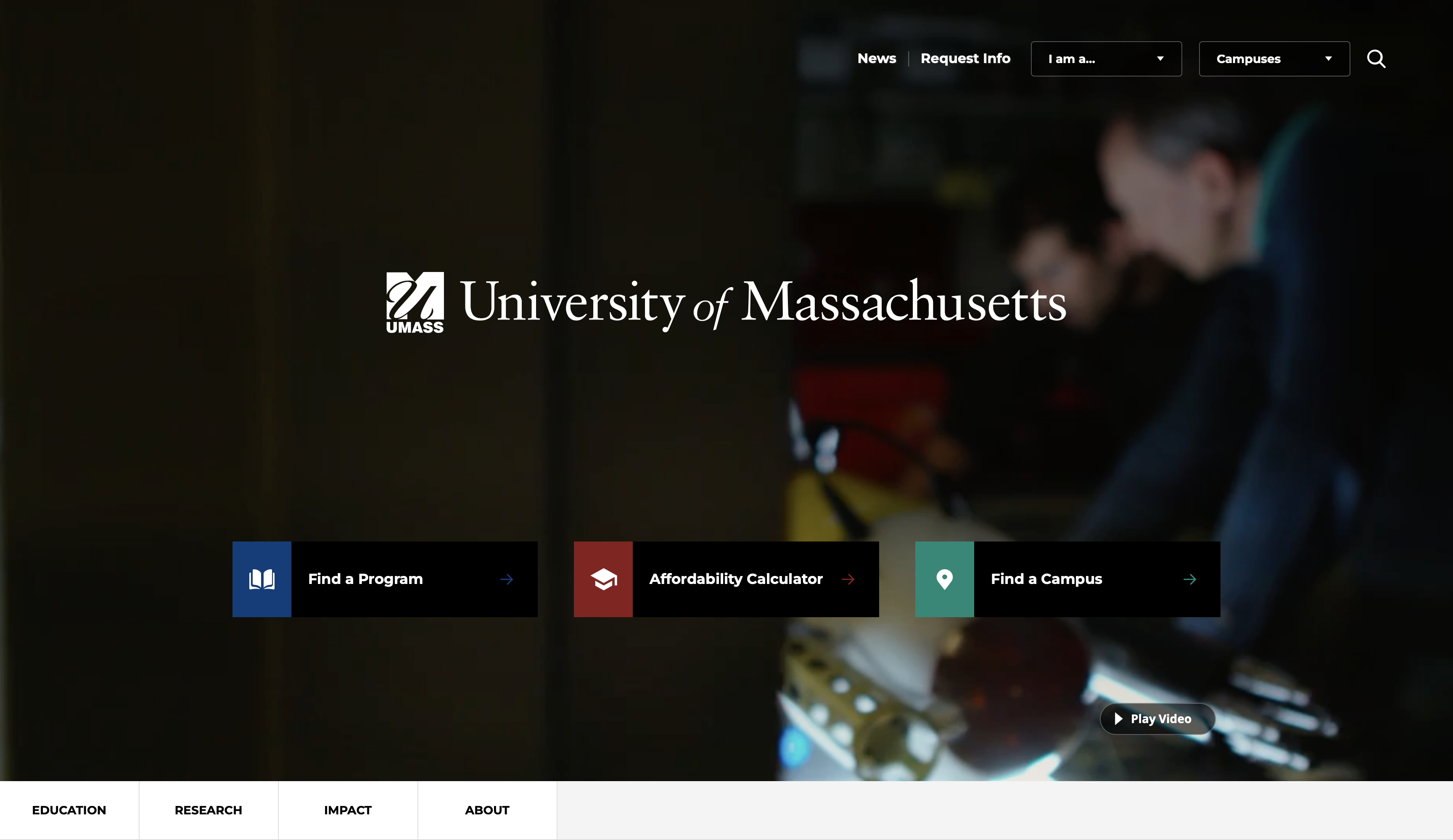
Task: Click the blue open-book icon
Action: 262,579
